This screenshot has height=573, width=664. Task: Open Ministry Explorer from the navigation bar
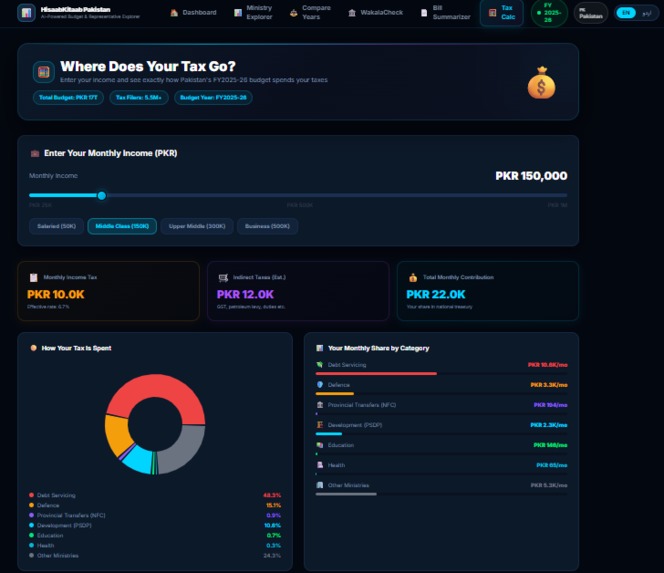254,13
